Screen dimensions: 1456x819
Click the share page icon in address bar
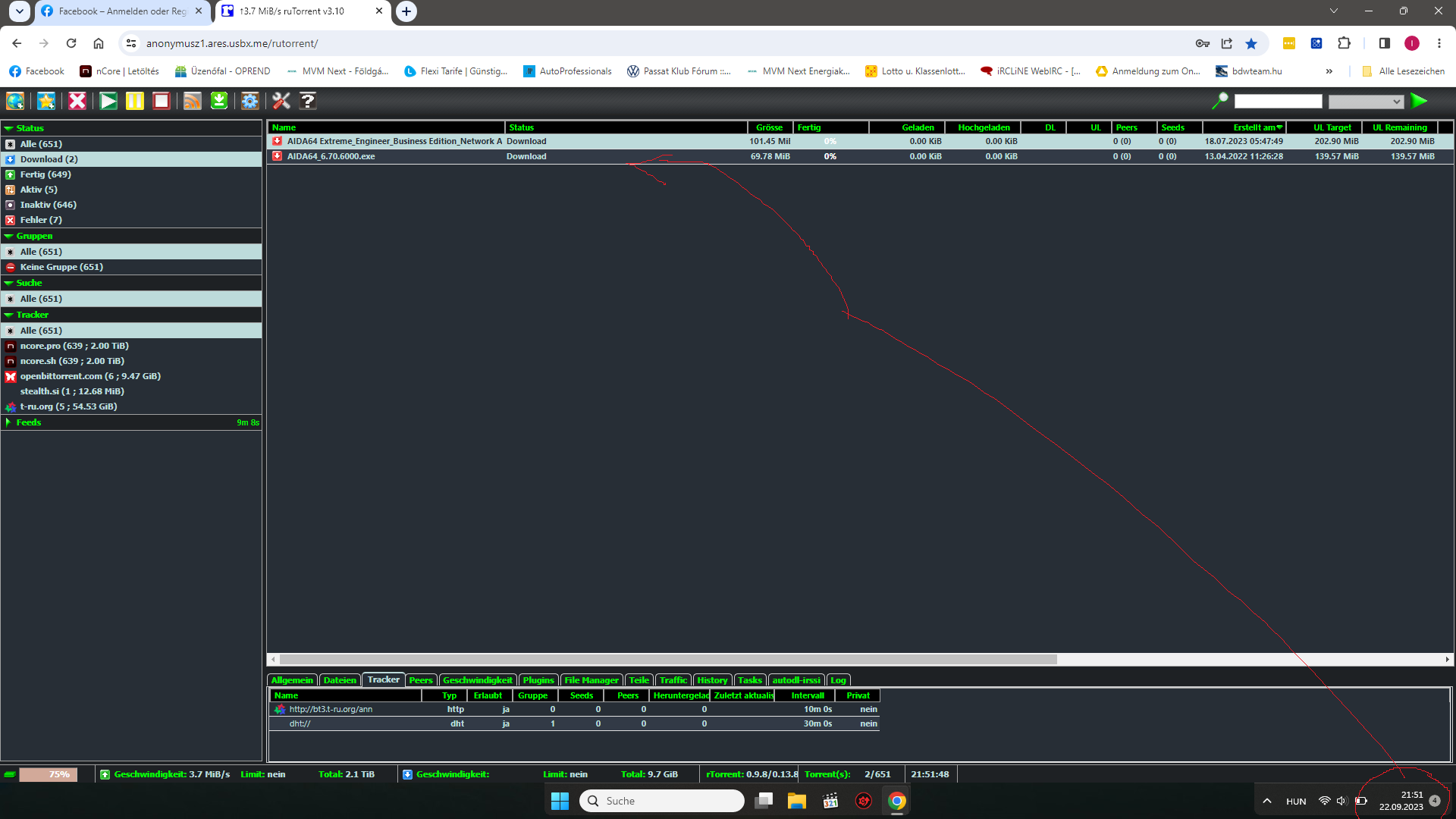tap(1227, 43)
